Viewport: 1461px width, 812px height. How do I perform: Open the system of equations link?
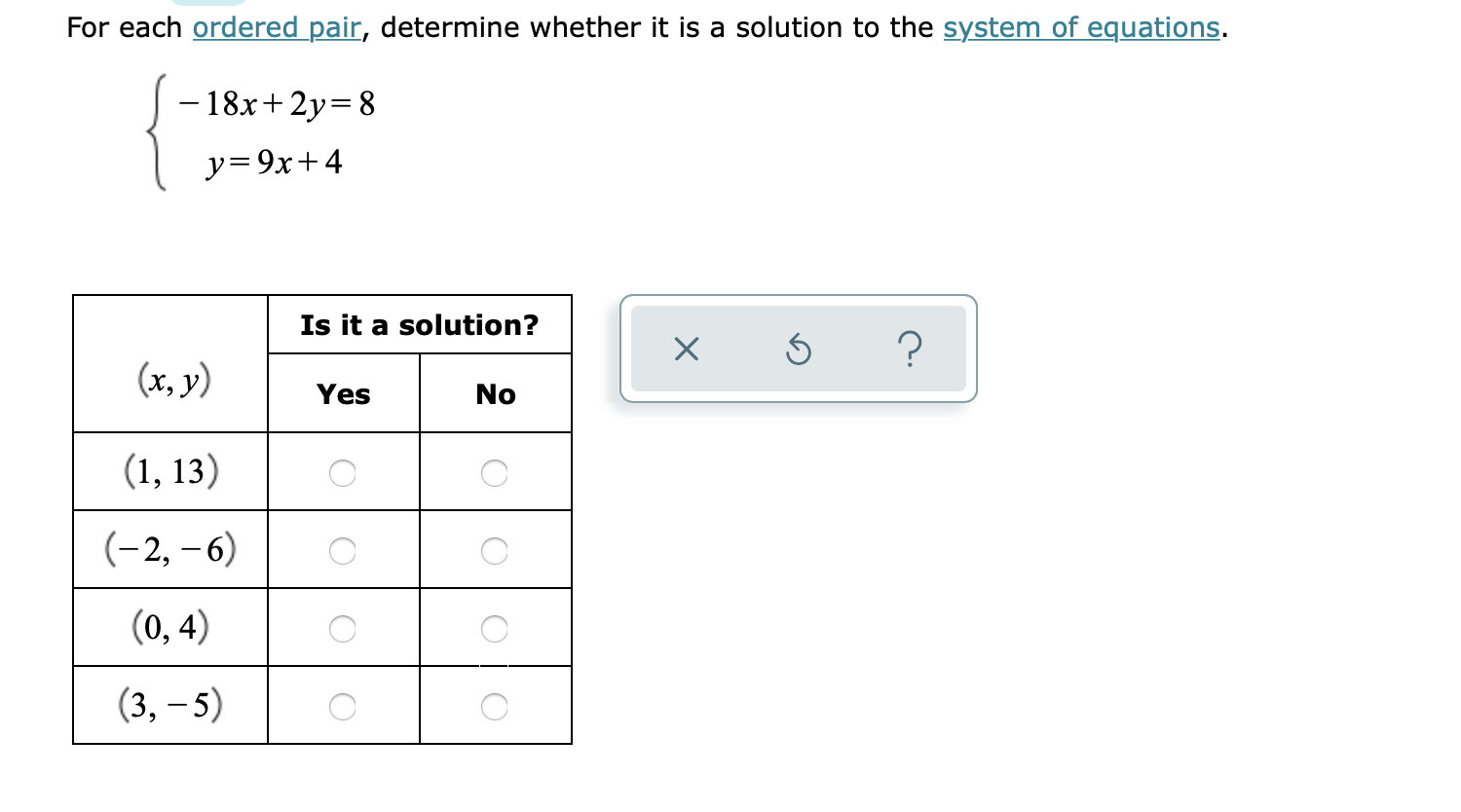coord(1082,27)
